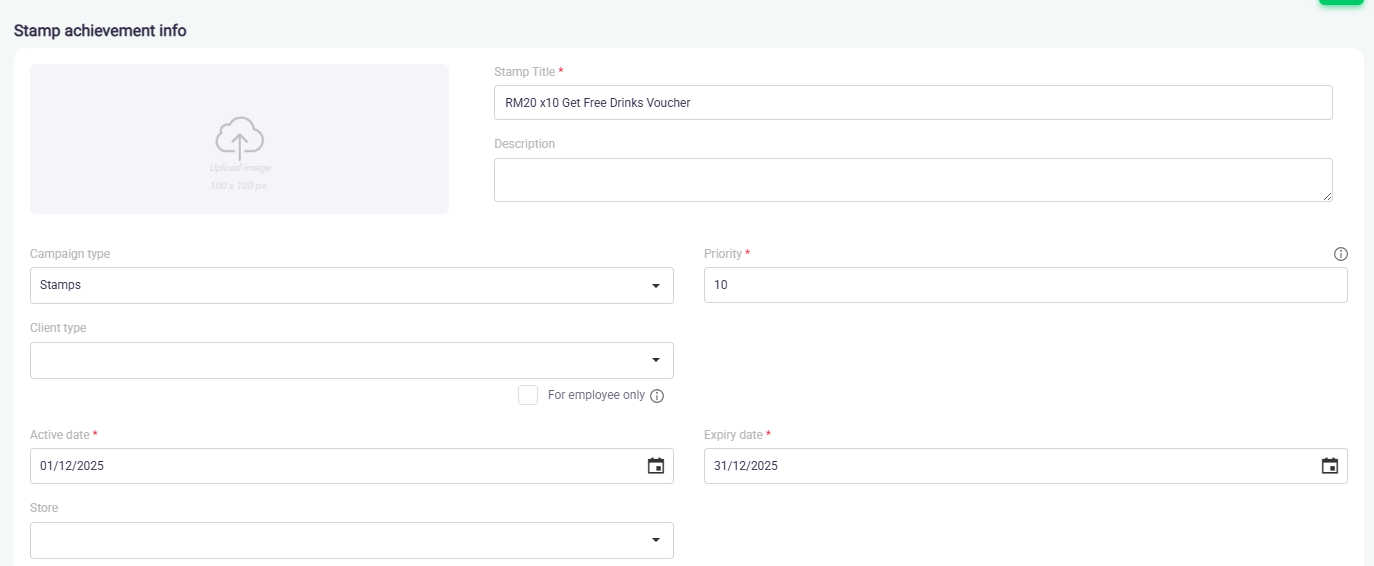Focus the Description text area
1374x566 pixels.
(x=912, y=180)
